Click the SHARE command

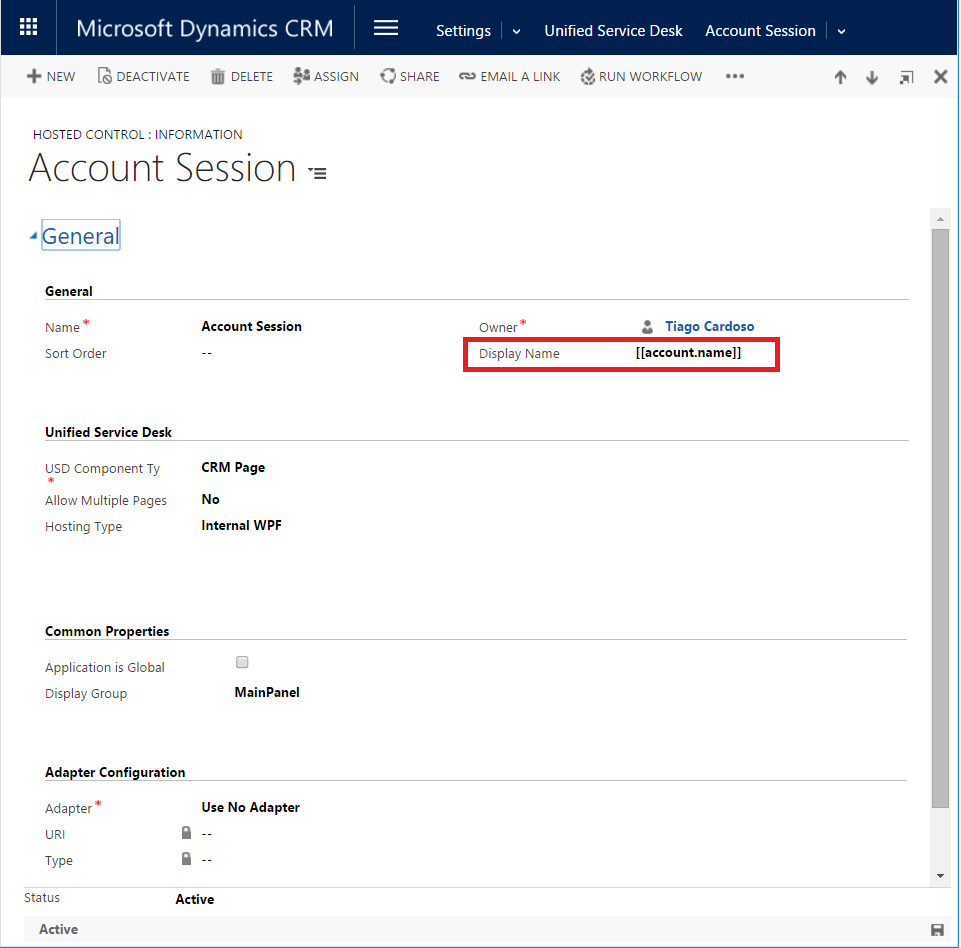click(x=410, y=77)
